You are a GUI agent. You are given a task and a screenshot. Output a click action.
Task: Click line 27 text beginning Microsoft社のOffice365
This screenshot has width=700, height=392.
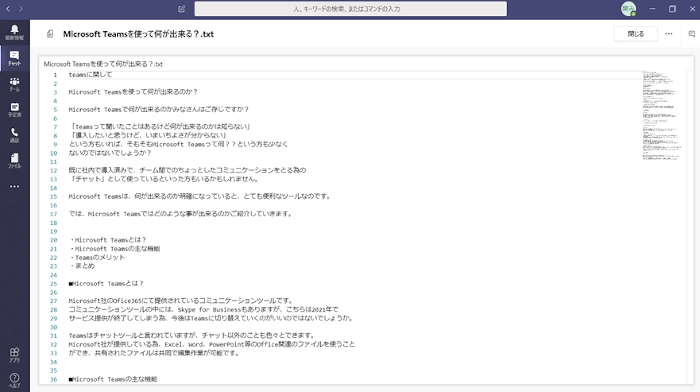tap(181, 301)
